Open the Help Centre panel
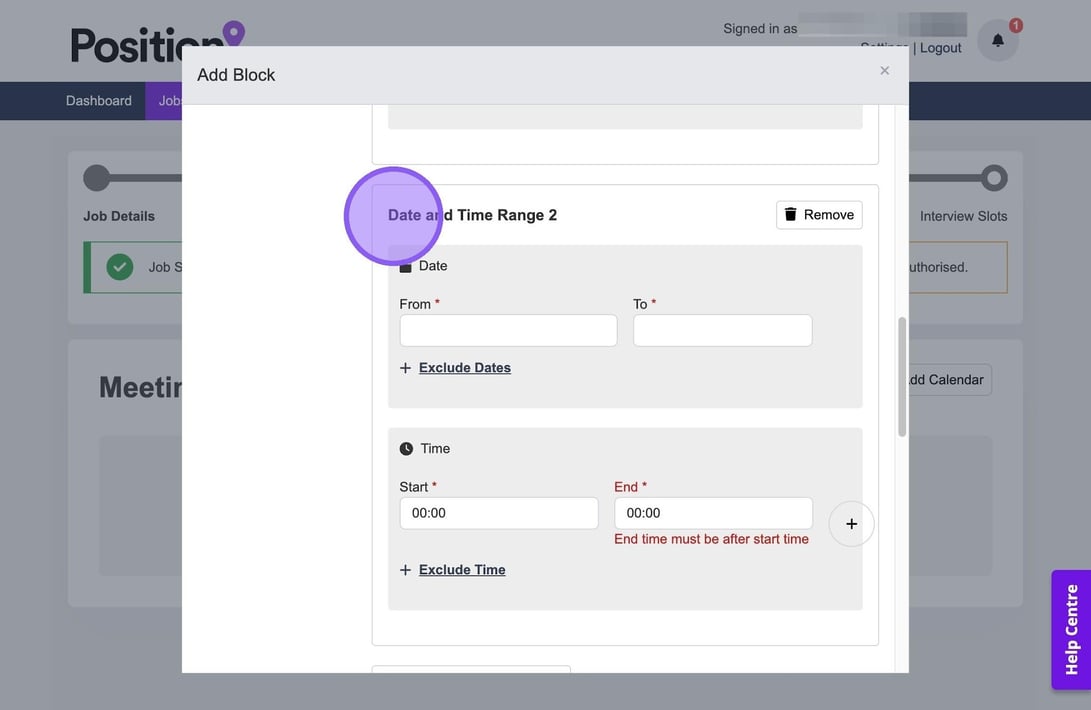Screen dimensions: 1091x710 click(x=1071, y=630)
